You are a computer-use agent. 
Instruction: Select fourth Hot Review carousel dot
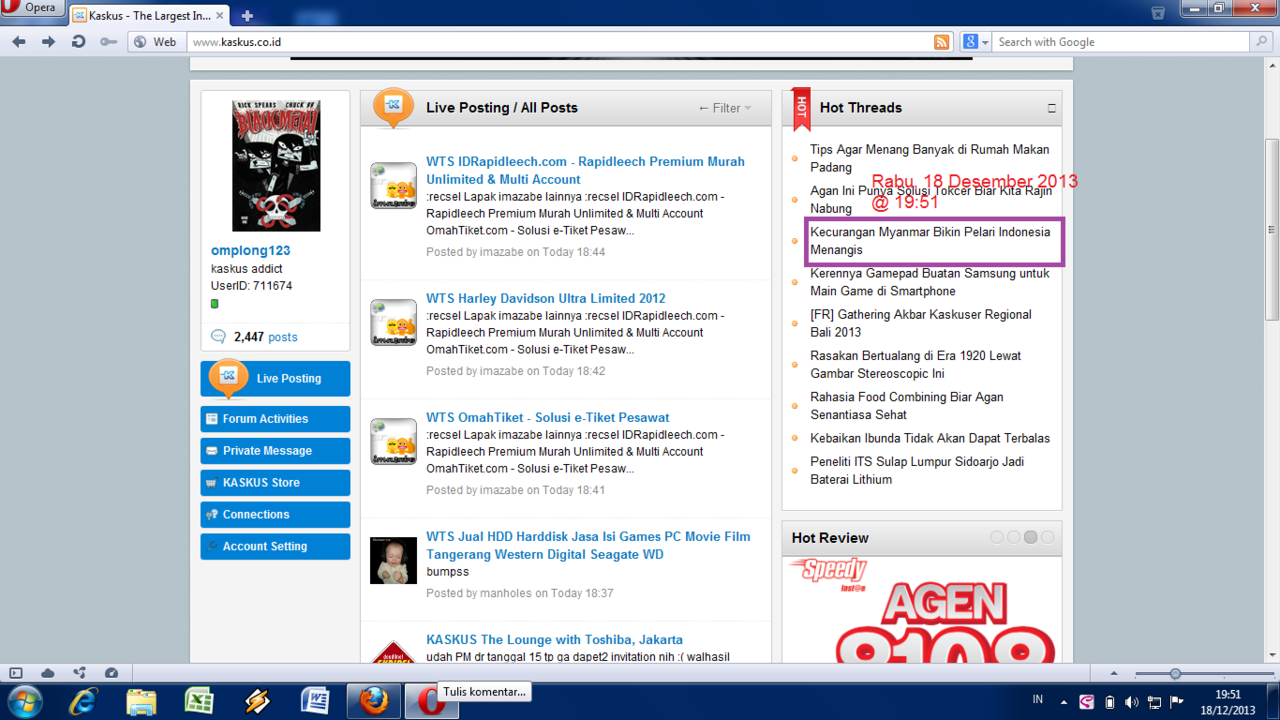pos(1048,537)
